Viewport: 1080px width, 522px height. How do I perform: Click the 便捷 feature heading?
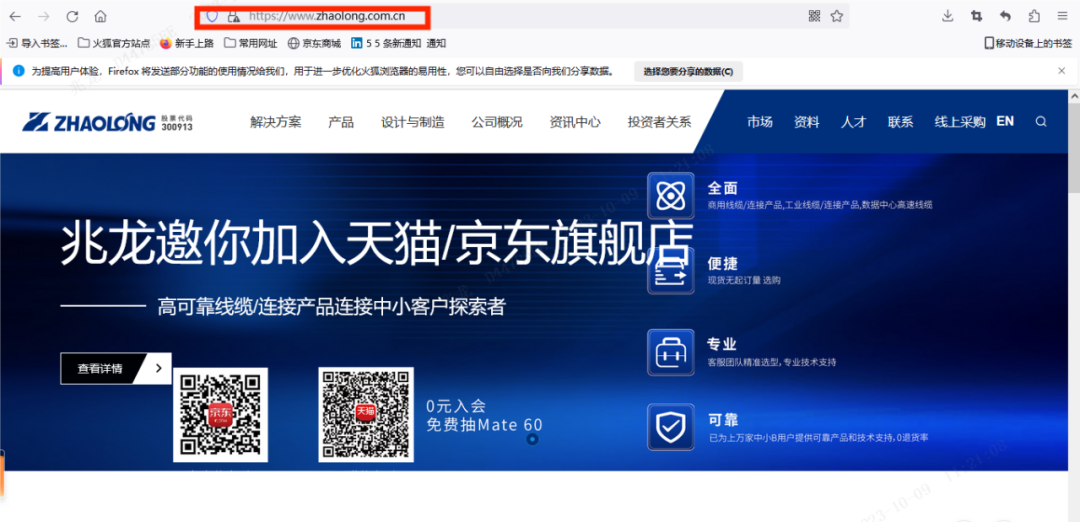pyautogui.click(x=723, y=263)
